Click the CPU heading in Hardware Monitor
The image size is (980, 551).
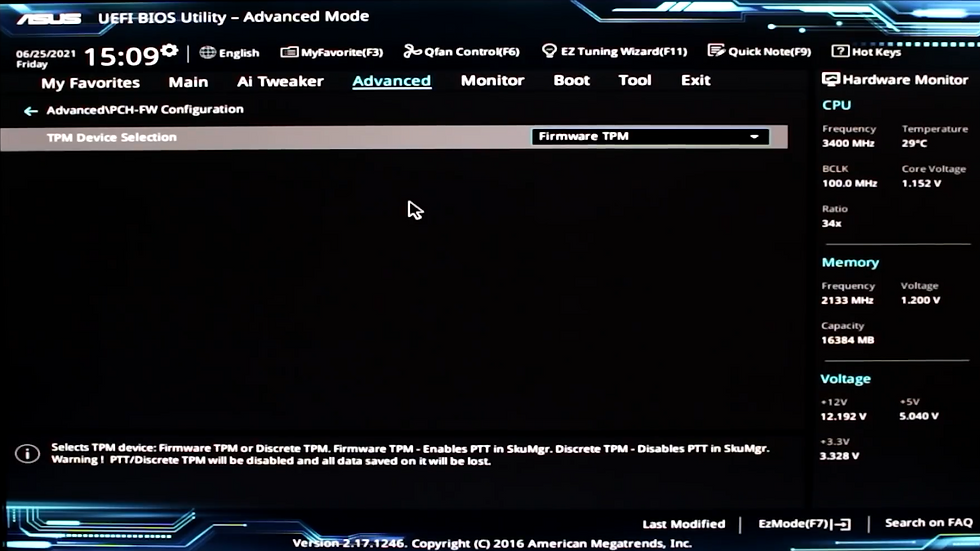point(836,105)
